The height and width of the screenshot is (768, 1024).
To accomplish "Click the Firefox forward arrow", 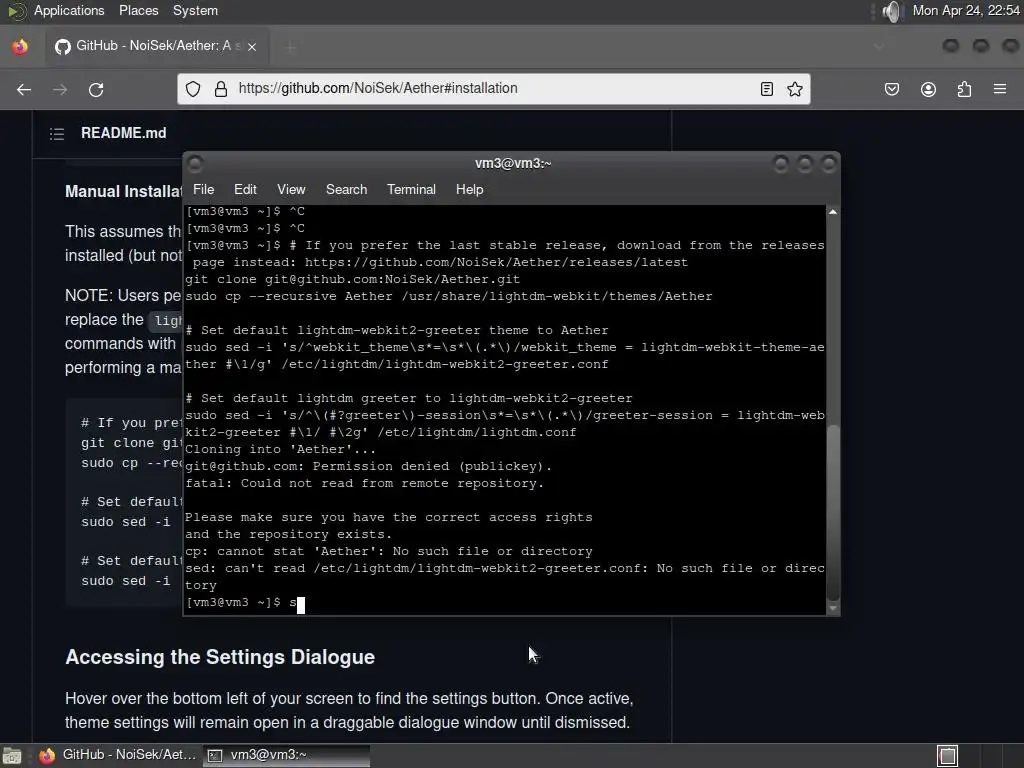I will click(60, 89).
